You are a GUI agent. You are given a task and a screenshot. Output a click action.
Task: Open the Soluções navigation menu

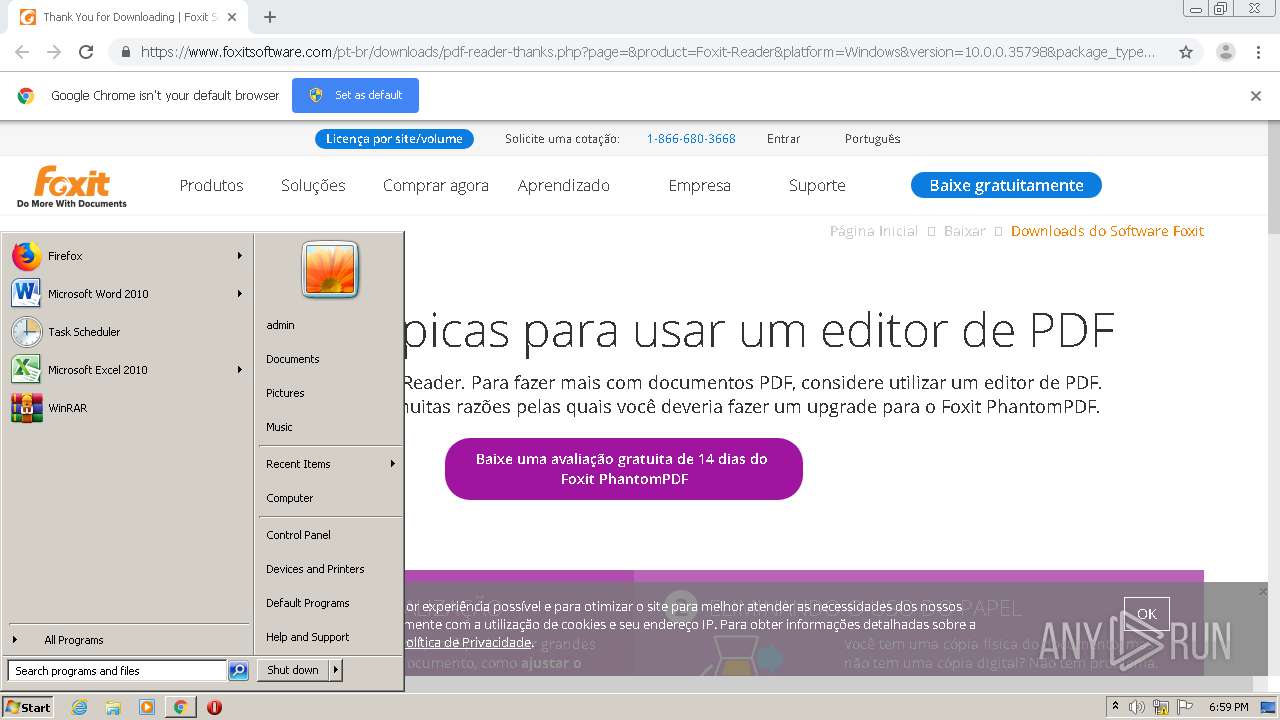313,185
